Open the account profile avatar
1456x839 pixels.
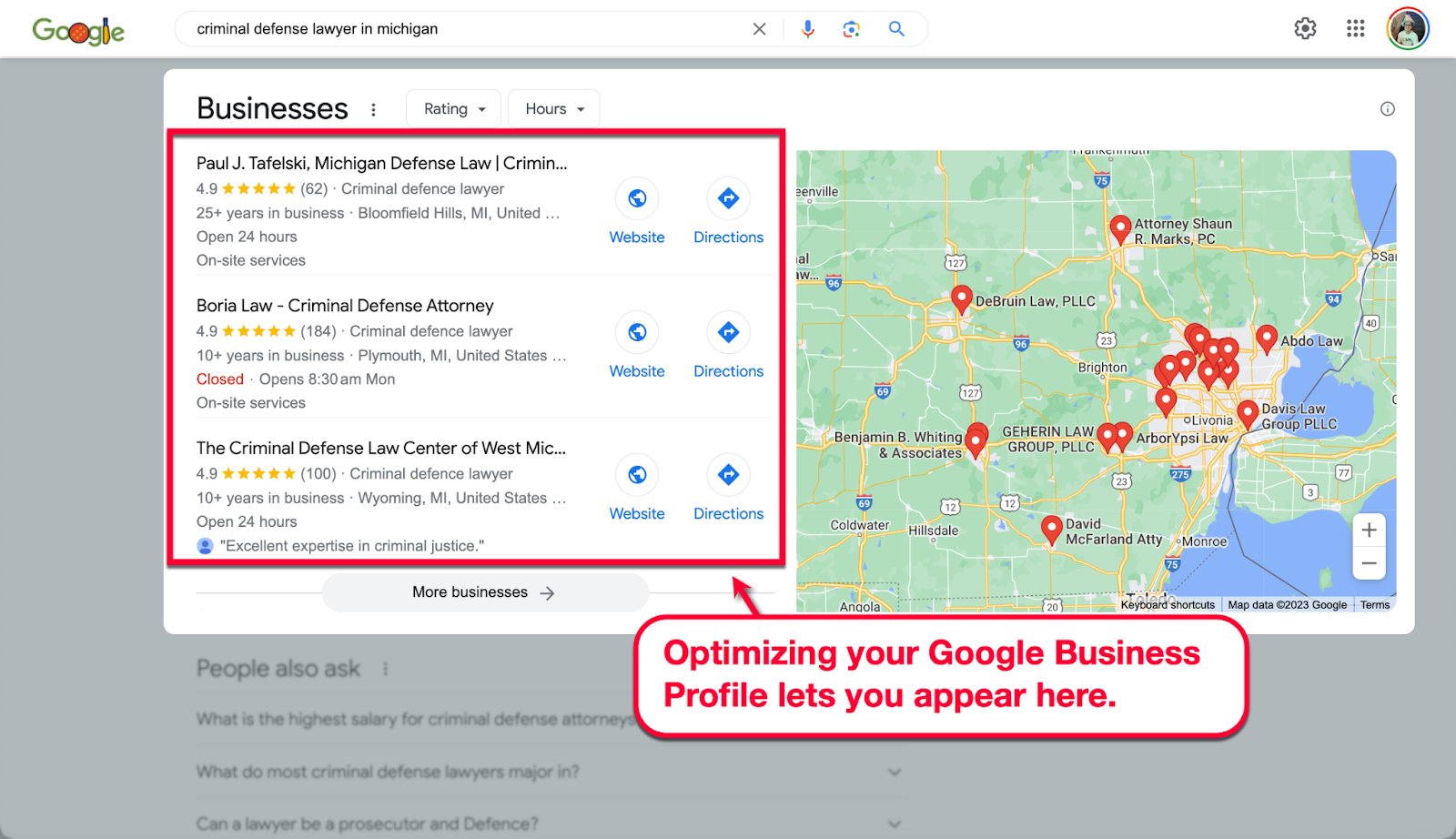tap(1408, 29)
